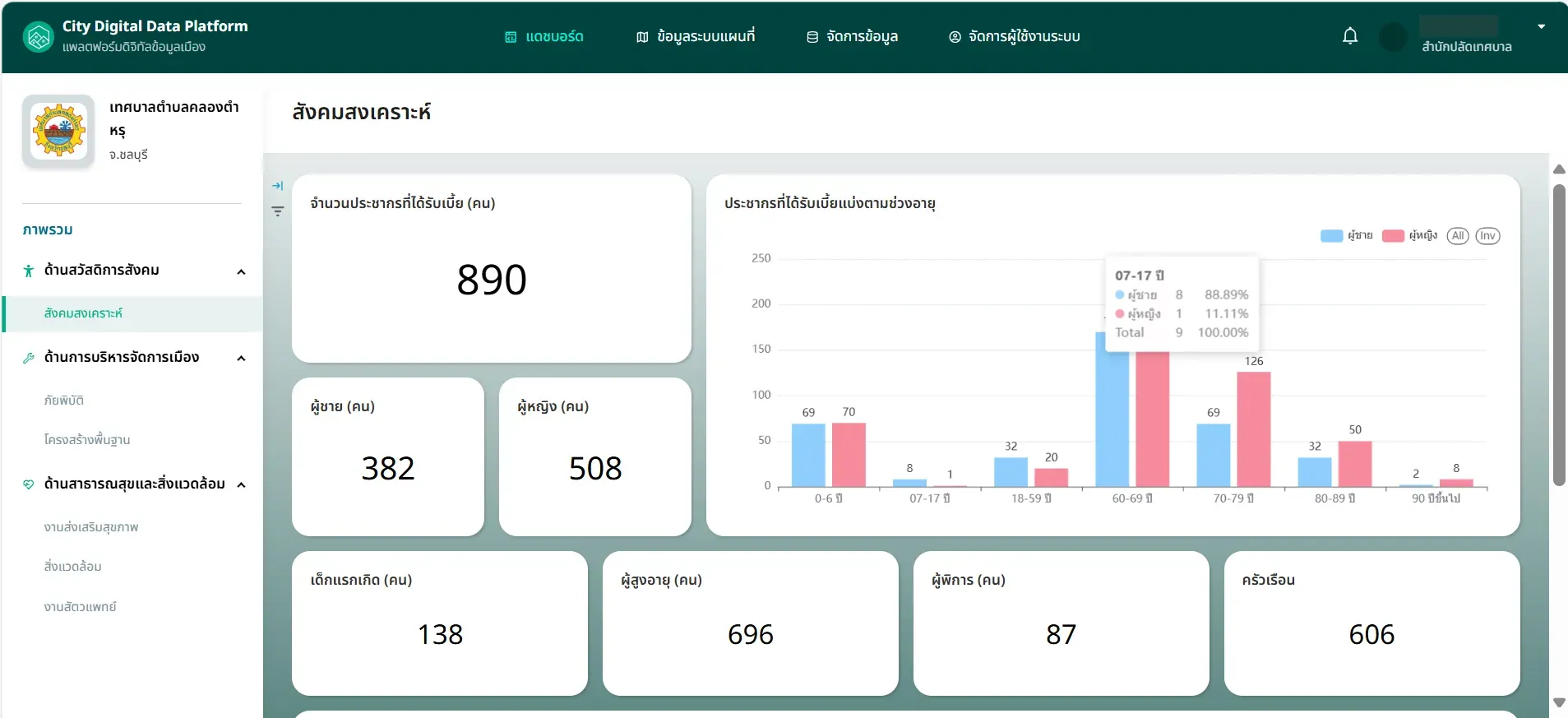Click the public health heart icon in the sidebar
Viewport: 1568px width, 718px height.
click(x=28, y=484)
